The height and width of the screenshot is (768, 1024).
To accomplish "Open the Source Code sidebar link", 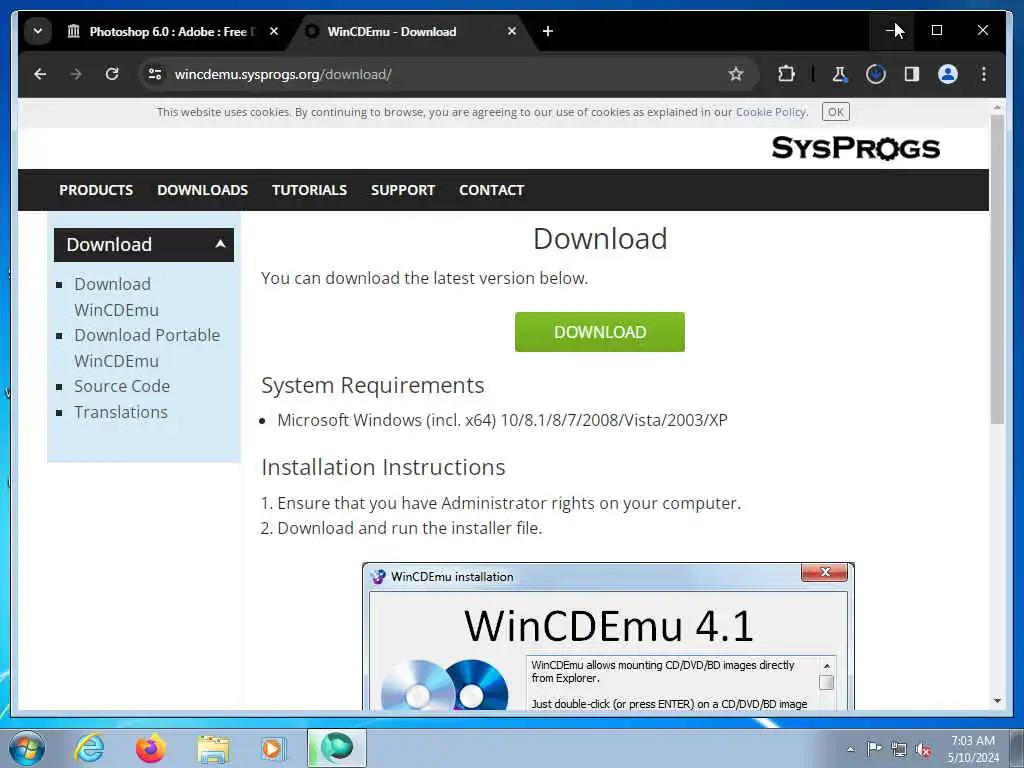I will (122, 387).
